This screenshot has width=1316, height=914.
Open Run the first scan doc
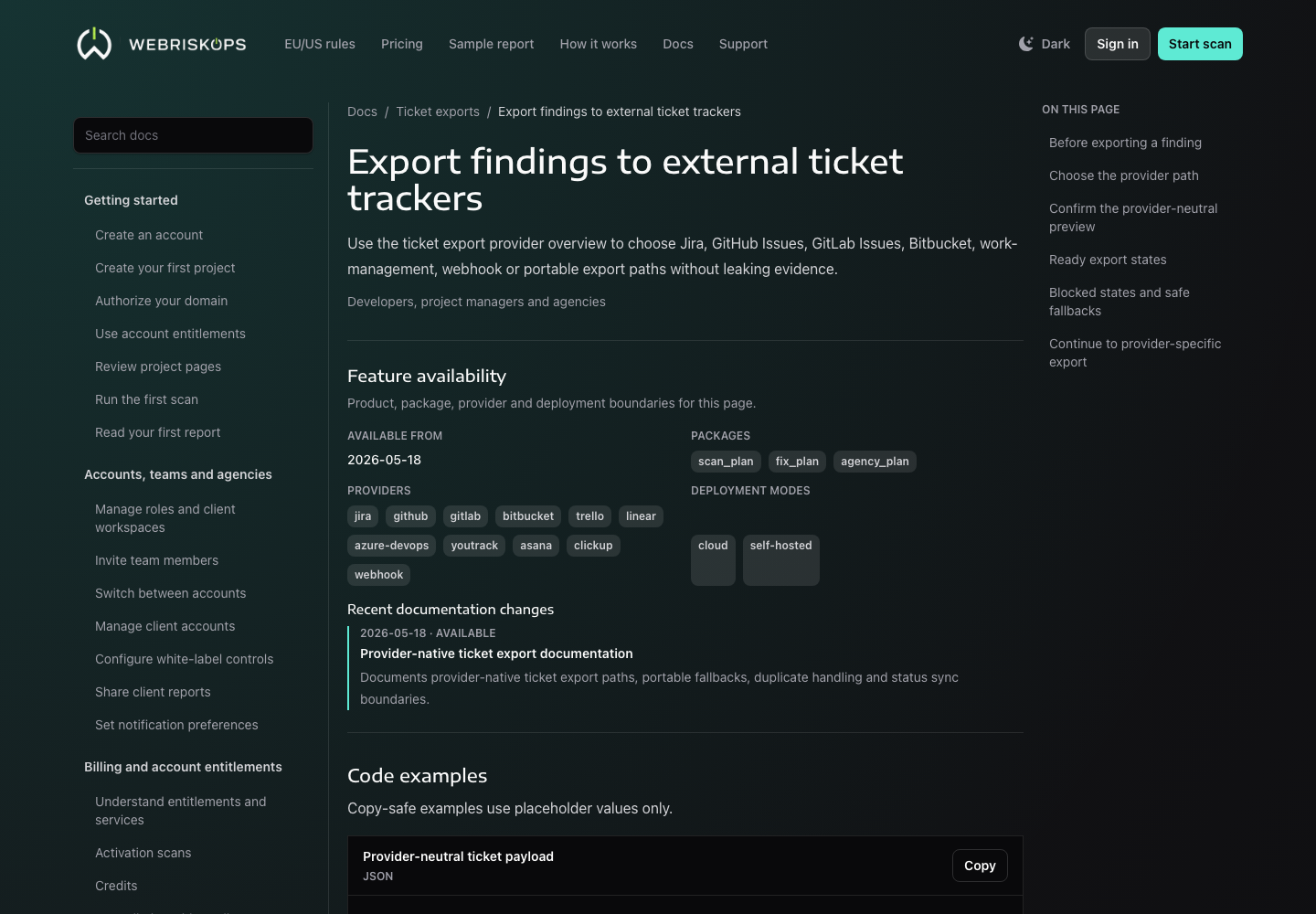(x=146, y=399)
